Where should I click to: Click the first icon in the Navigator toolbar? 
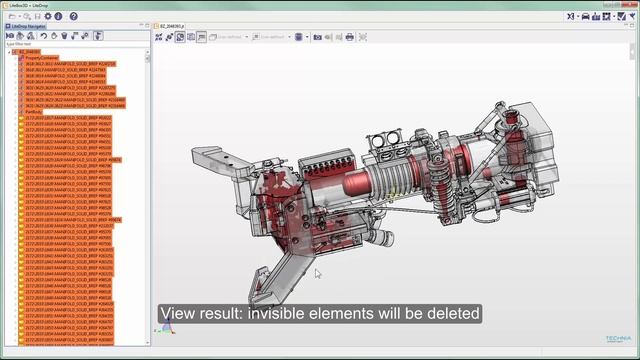pyautogui.click(x=10, y=36)
